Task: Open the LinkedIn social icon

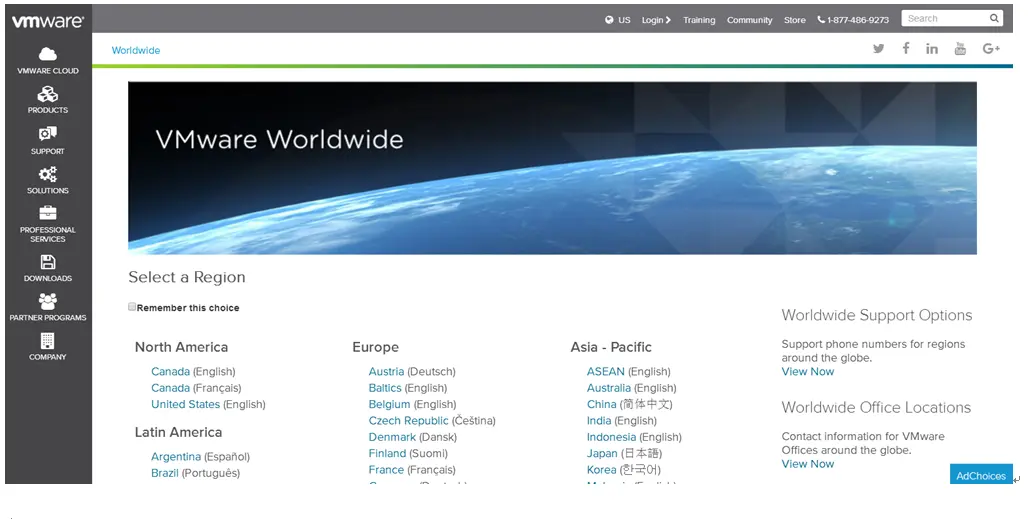Action: 931,49
